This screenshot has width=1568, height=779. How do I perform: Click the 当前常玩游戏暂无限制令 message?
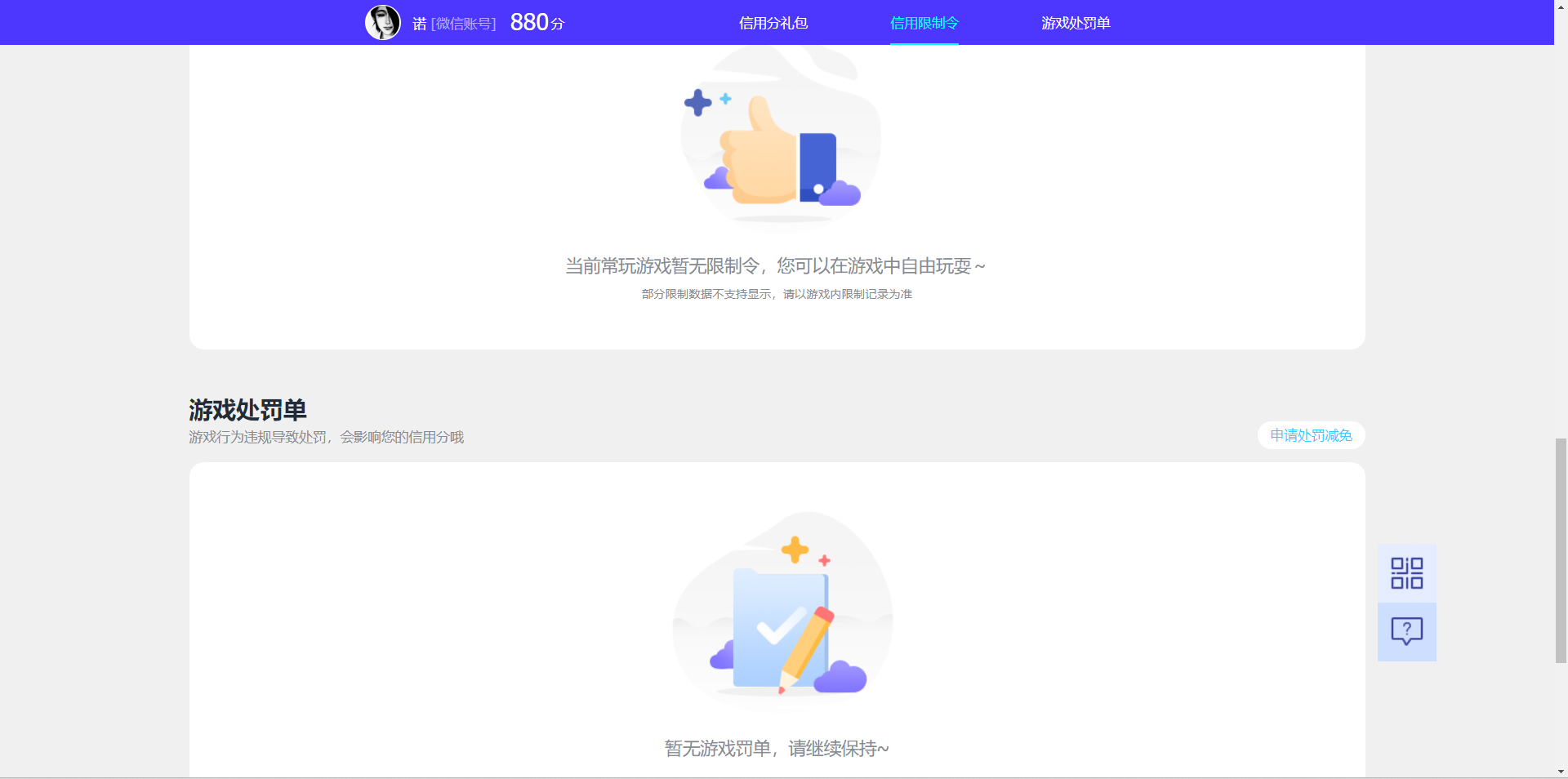coord(776,265)
